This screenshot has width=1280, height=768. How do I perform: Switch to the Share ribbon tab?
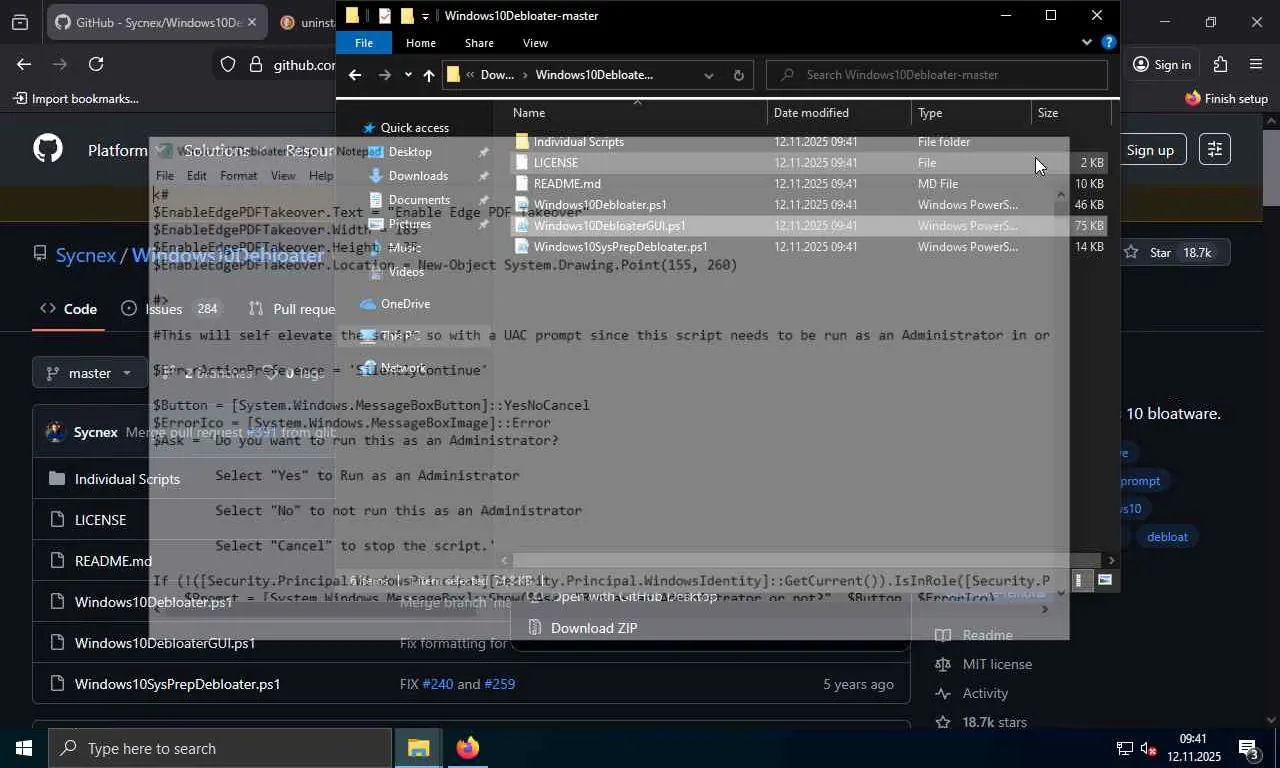pyautogui.click(x=479, y=43)
